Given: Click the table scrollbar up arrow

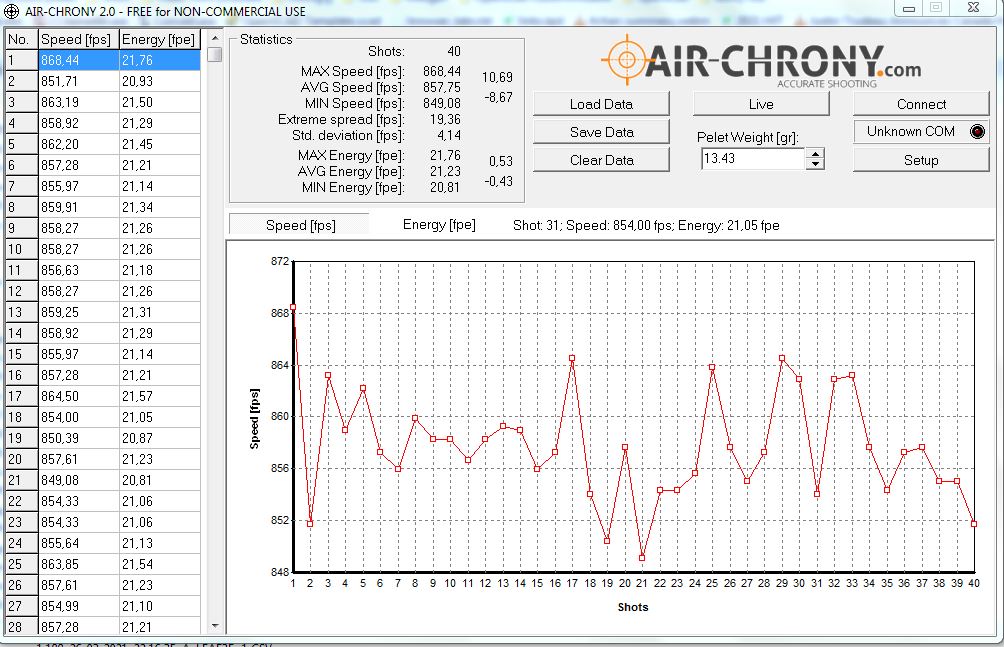Looking at the screenshot, I should click(x=215, y=38).
